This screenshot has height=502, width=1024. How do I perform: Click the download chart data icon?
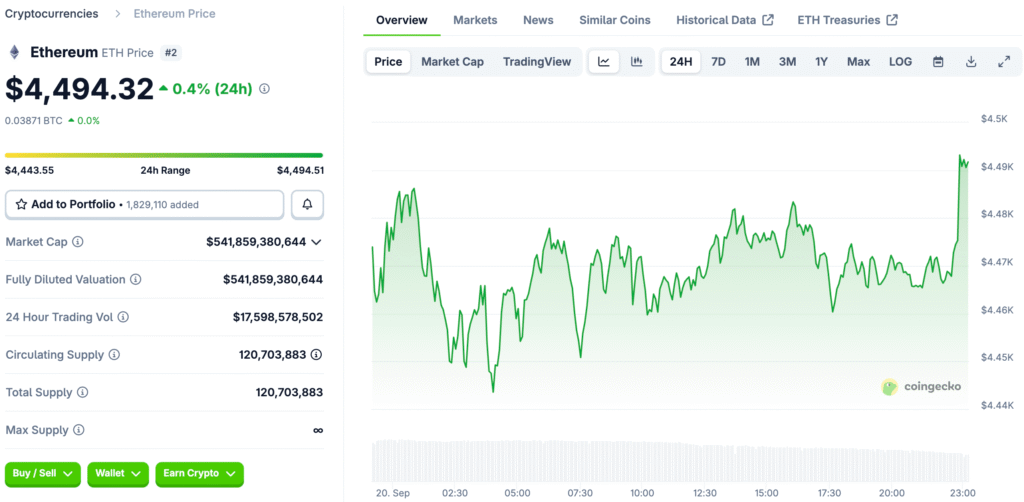971,61
